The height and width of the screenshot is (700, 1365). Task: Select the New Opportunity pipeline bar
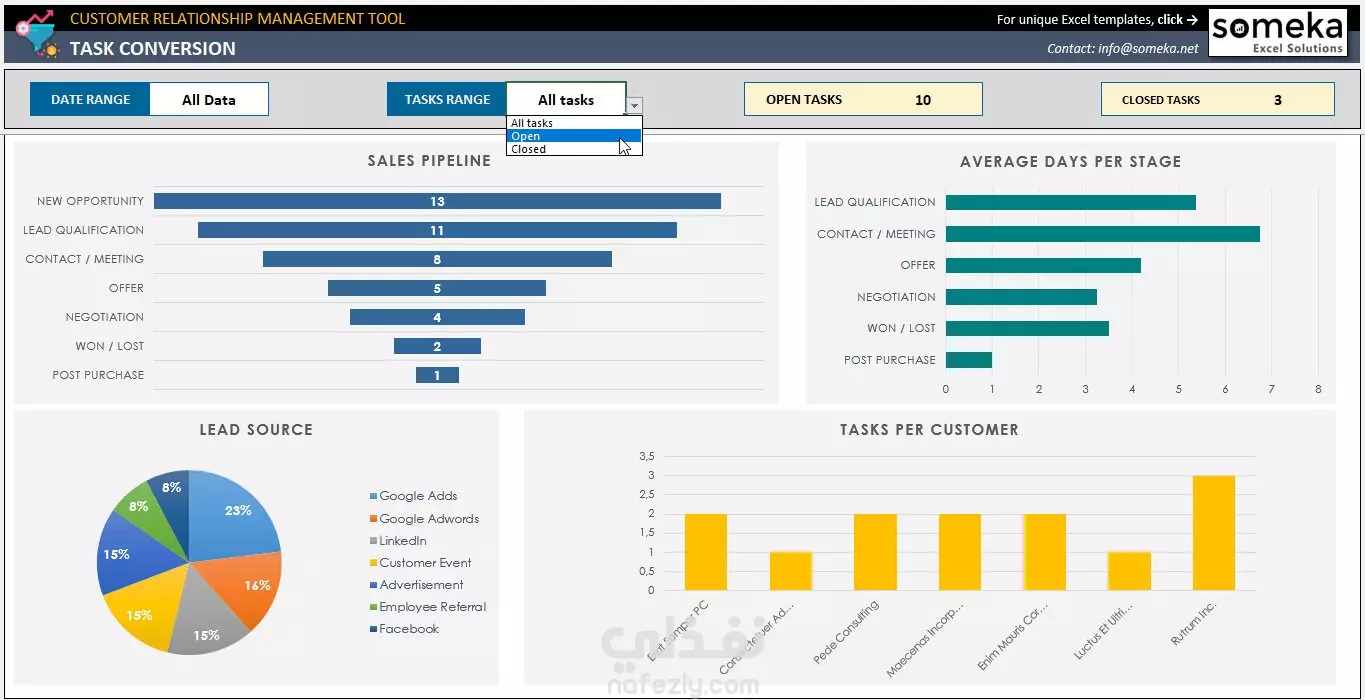coord(437,201)
